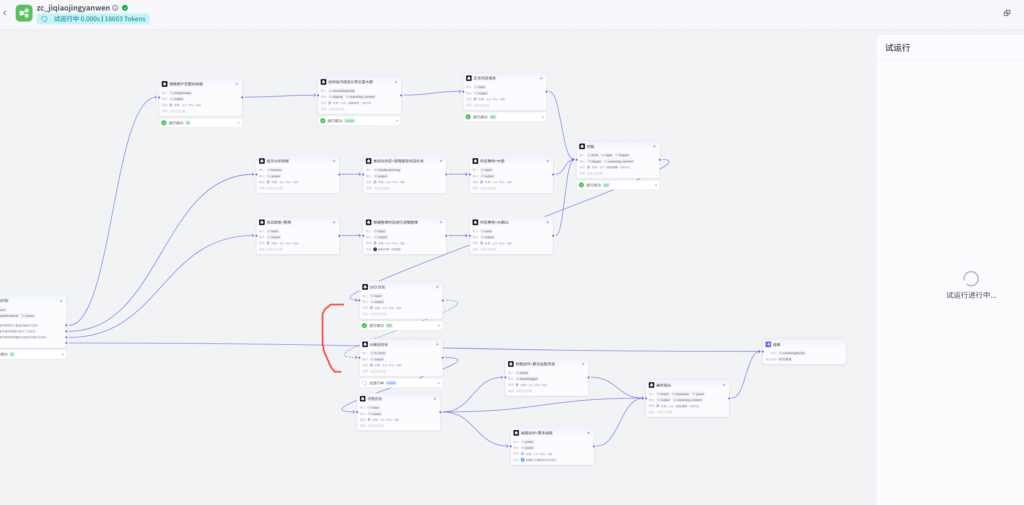Viewport: 1024px width, 505px height.
Task: Click the 试运行 panel title
Action: [897, 47]
